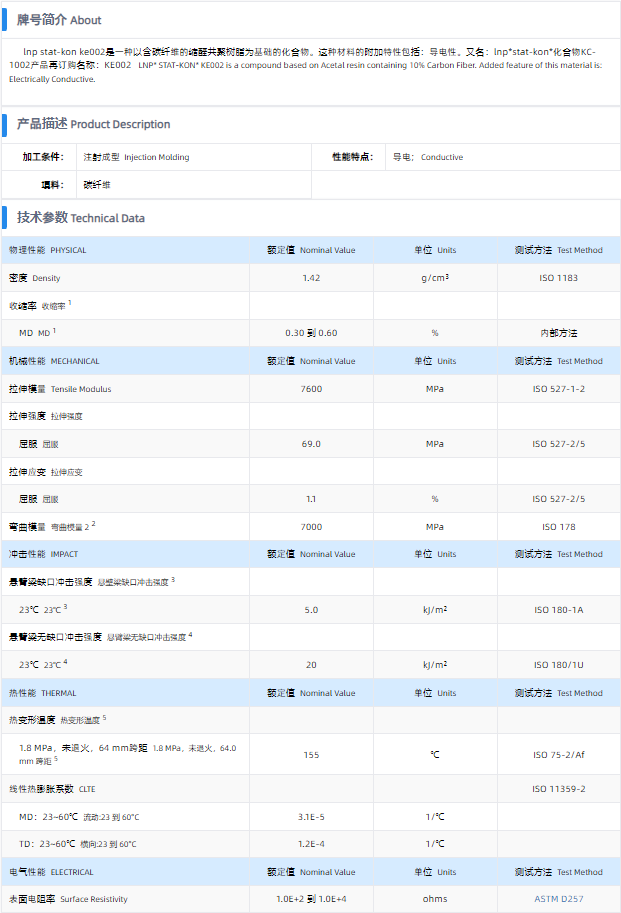Click the 冲击性能 IMPACT table header
Screen dimensions: 621x913
(43, 554)
